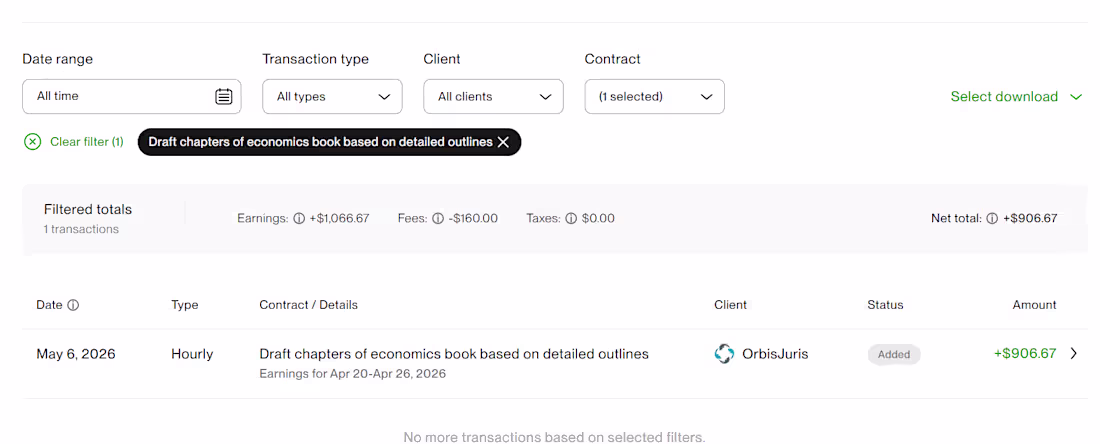Click the +$906.67 amount in the row
The height and width of the screenshot is (444, 1100).
[x=1025, y=354]
